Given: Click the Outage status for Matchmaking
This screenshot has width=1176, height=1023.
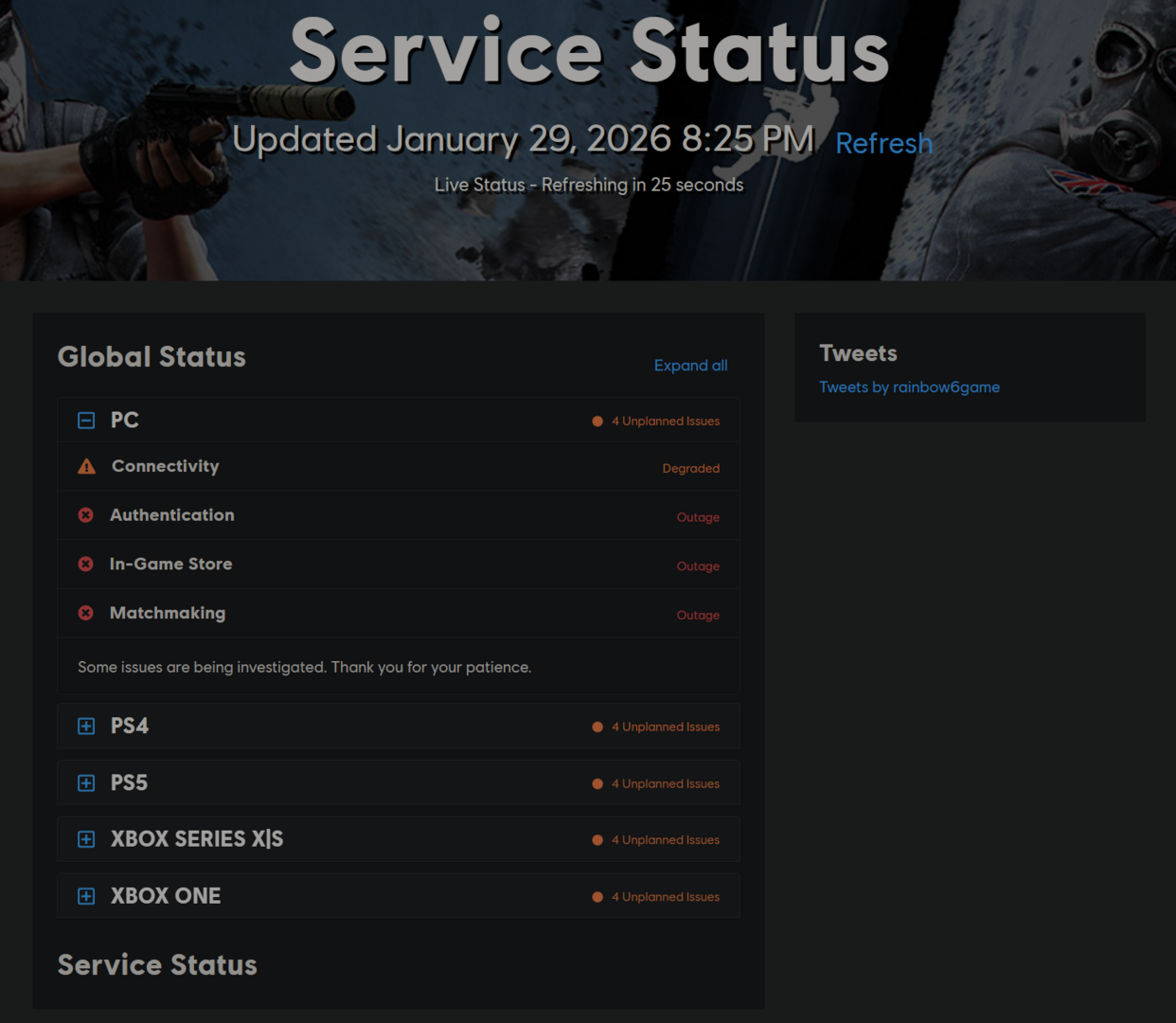Looking at the screenshot, I should click(x=698, y=616).
